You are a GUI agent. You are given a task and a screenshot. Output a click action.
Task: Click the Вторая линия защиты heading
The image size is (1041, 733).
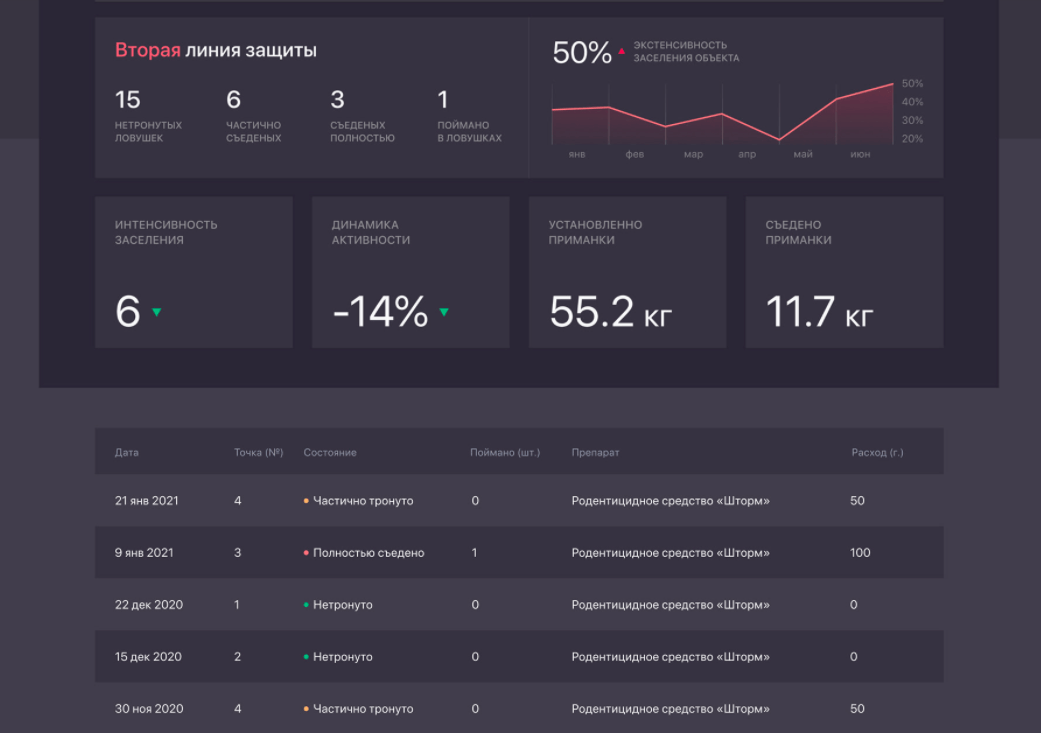point(216,50)
